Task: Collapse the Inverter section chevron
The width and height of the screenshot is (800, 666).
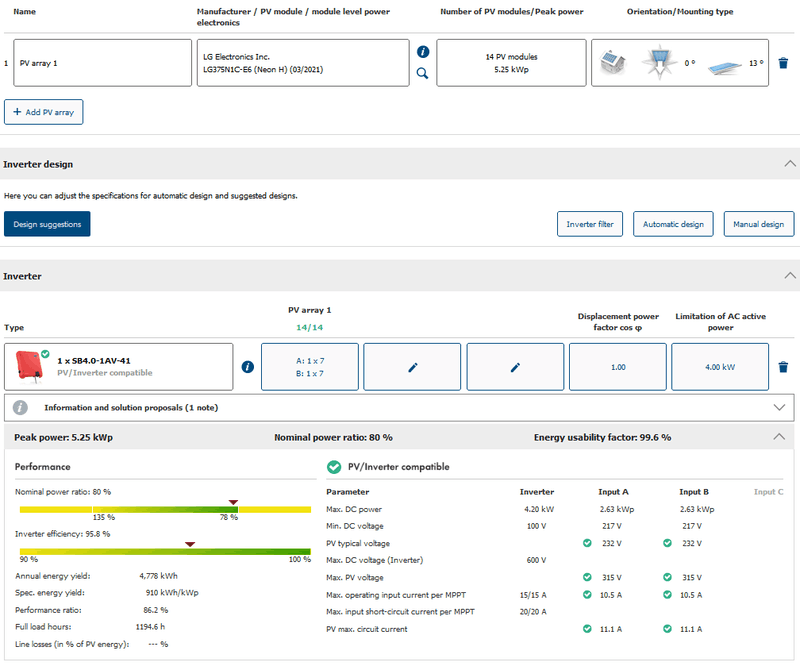Action: tap(790, 275)
